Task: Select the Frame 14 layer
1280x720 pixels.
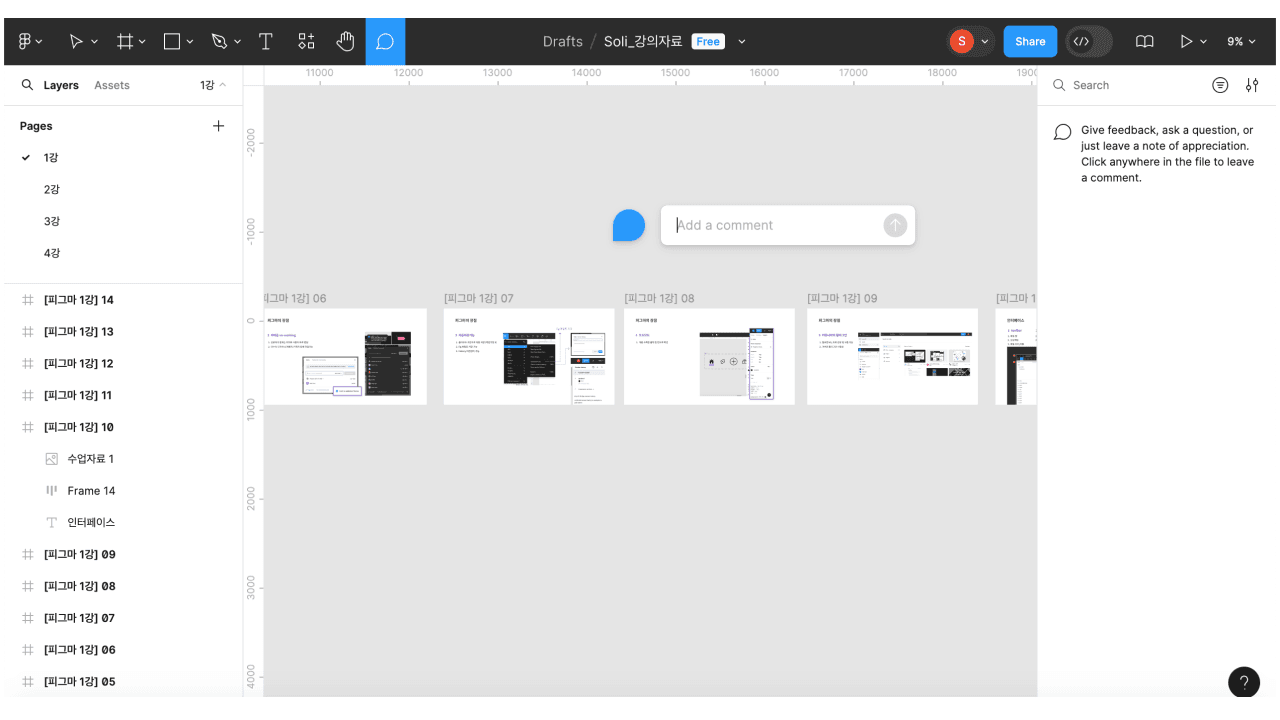Action: 123,491
